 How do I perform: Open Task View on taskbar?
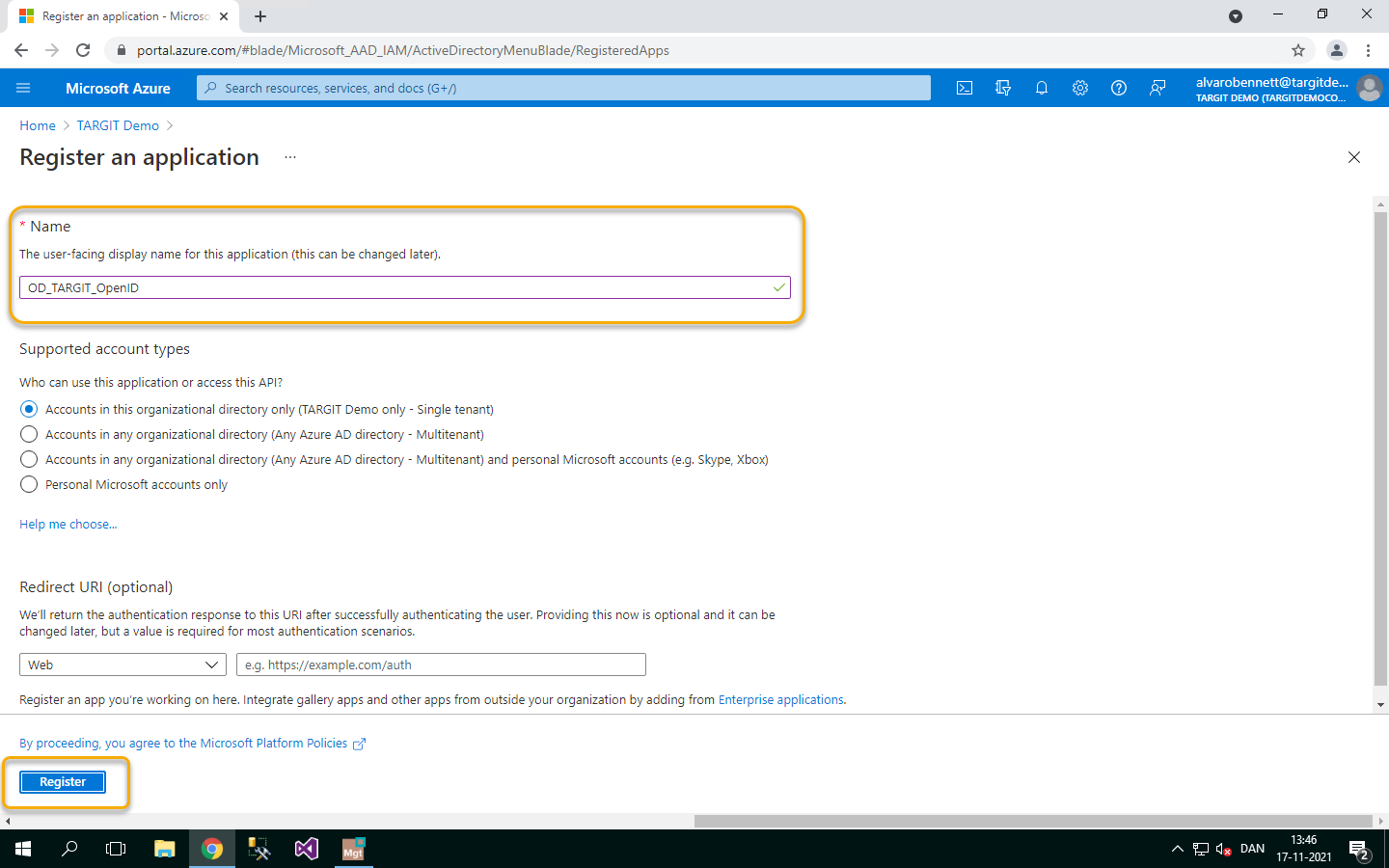tap(116, 849)
